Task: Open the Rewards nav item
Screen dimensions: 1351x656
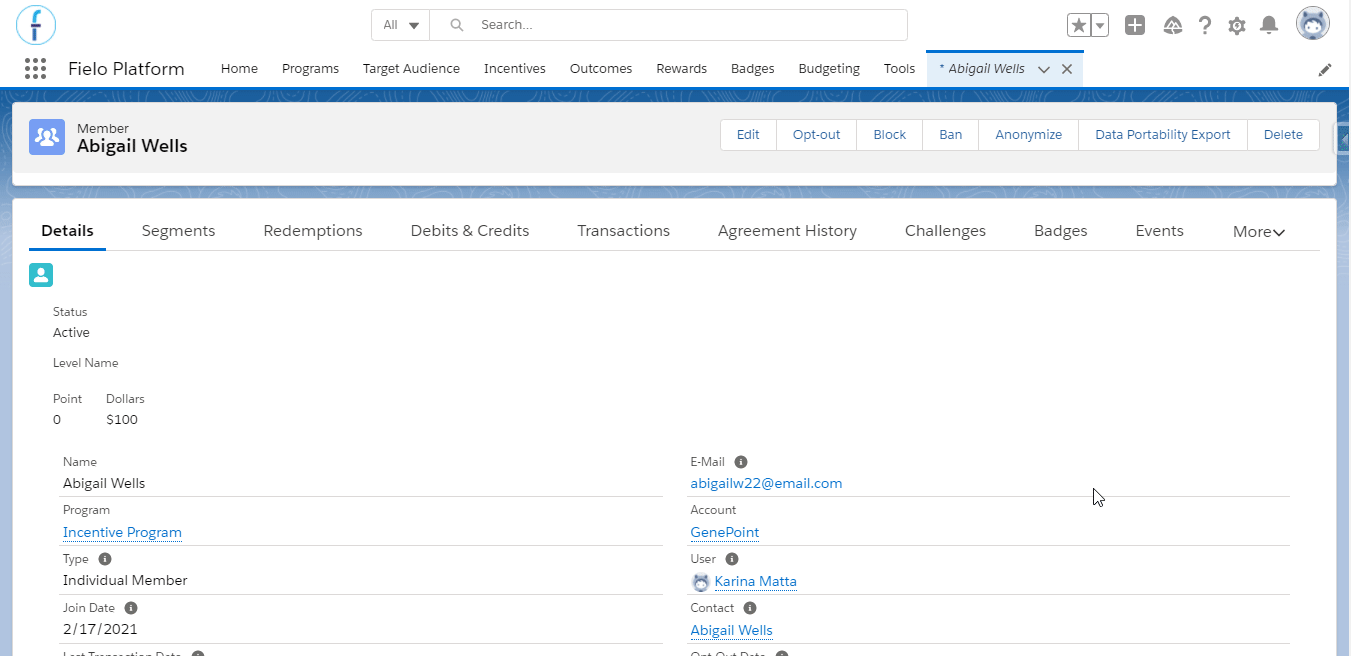Action: [x=681, y=69]
